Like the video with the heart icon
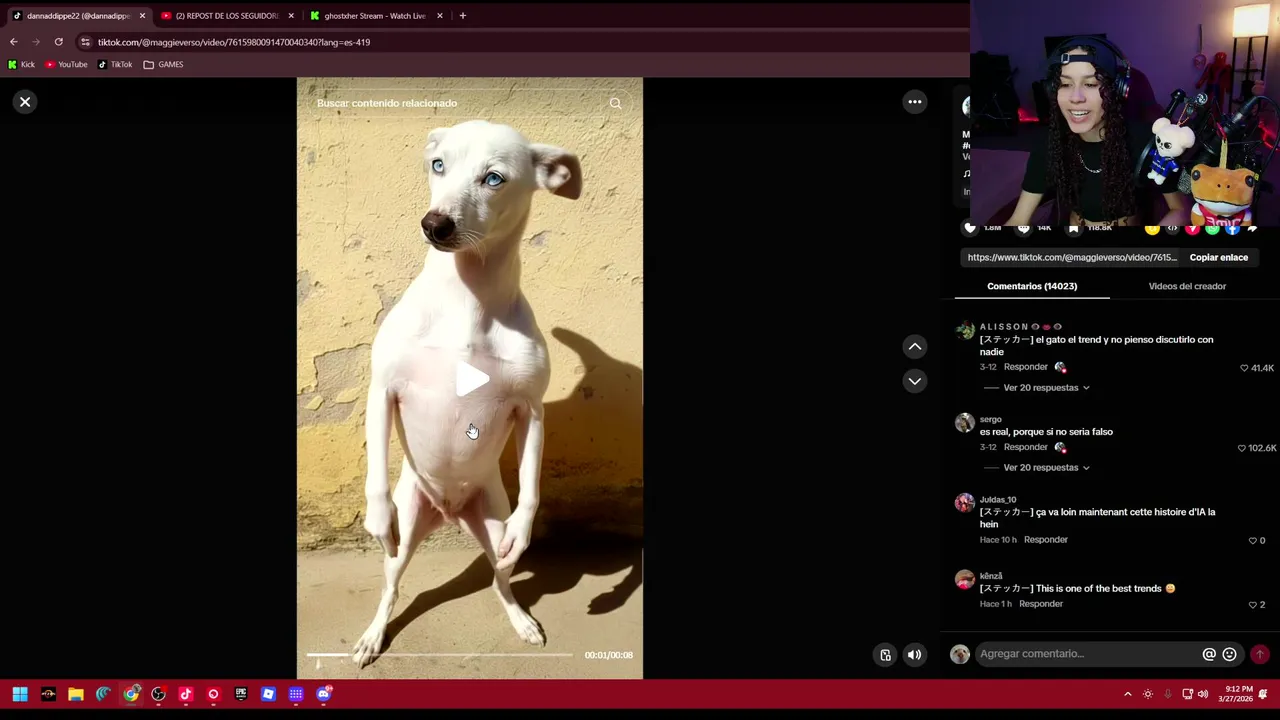The width and height of the screenshot is (1280, 720). click(x=970, y=228)
